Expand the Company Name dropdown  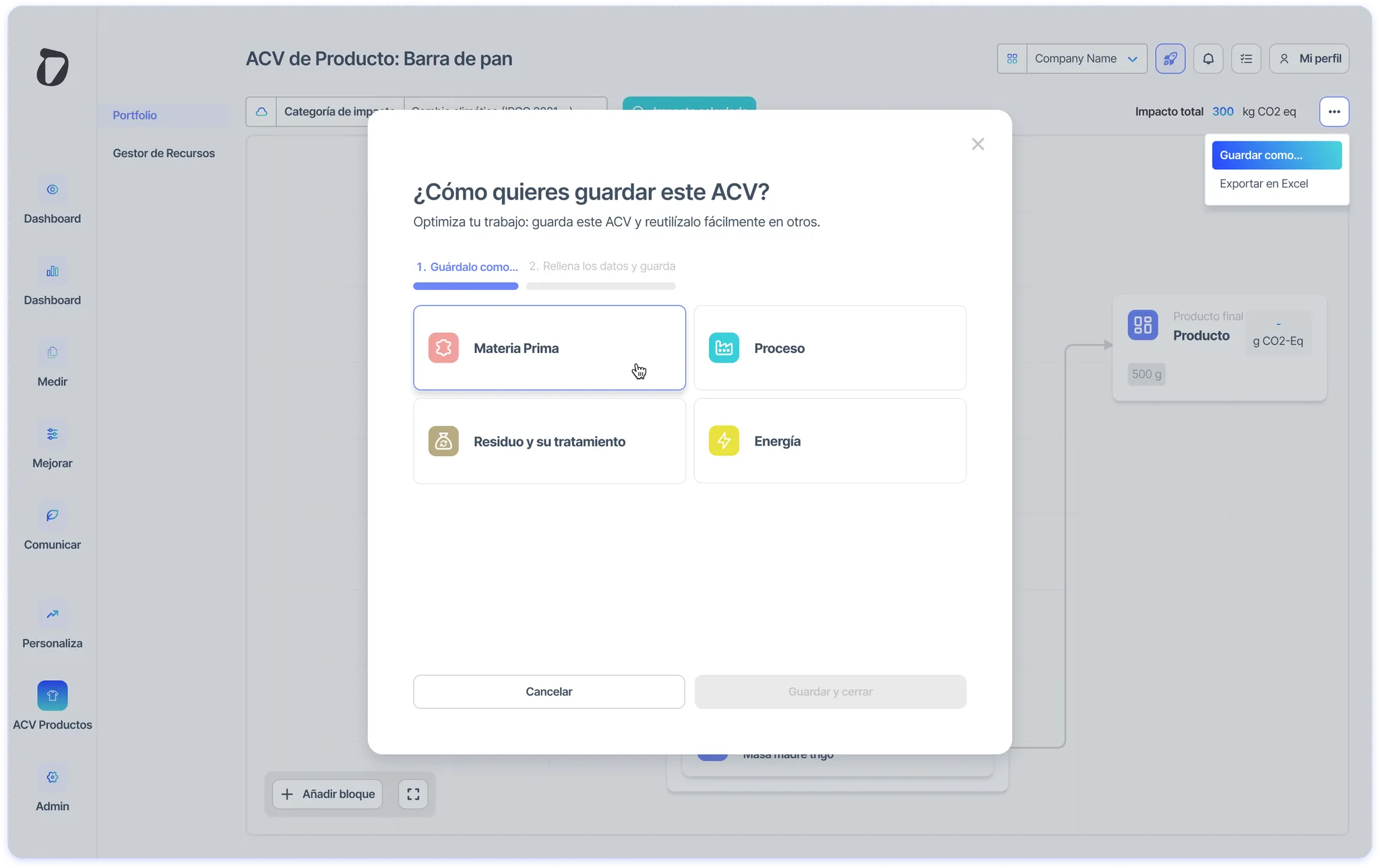(x=1086, y=59)
